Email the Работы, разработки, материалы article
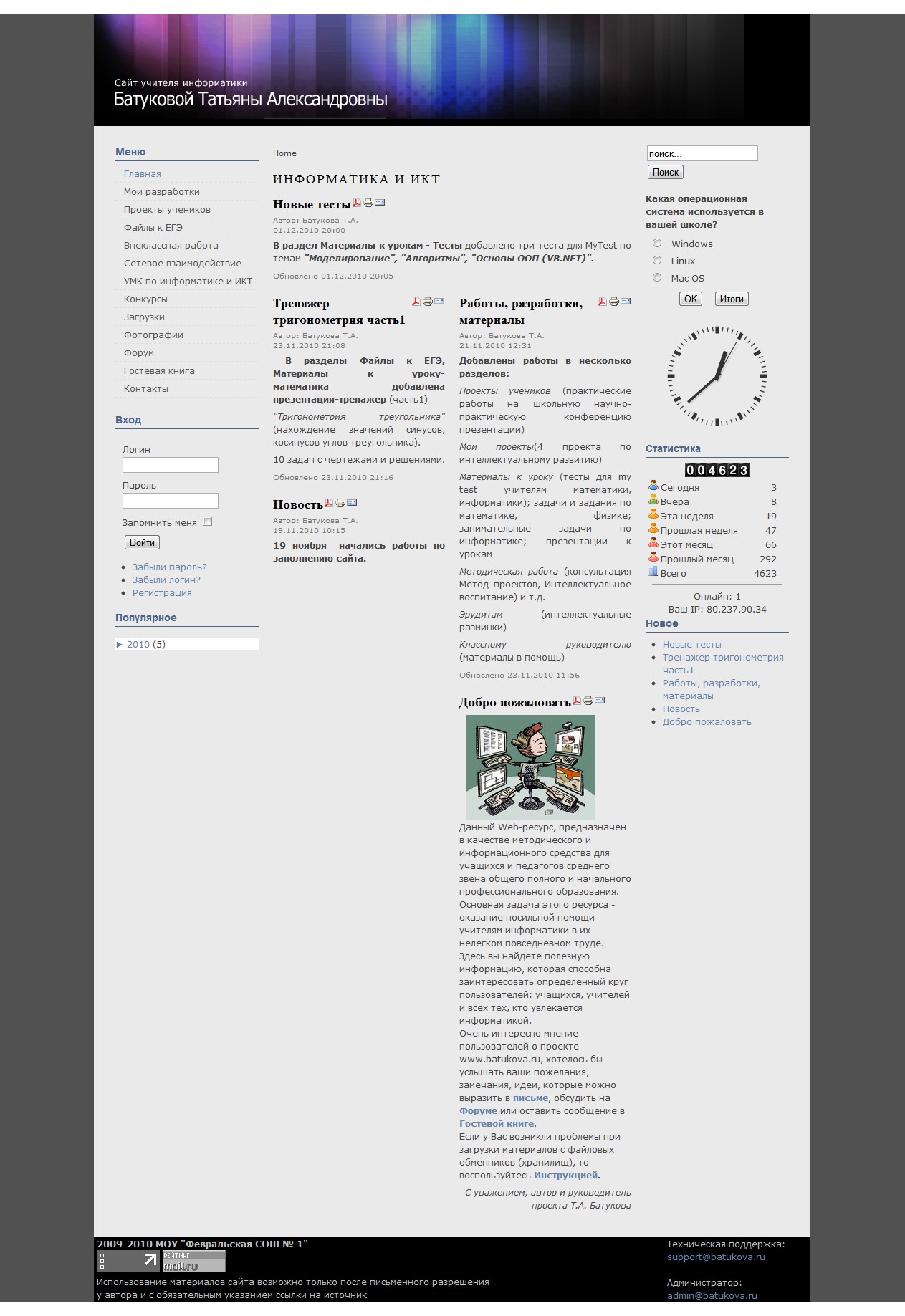The image size is (905, 1316). pyautogui.click(x=626, y=302)
